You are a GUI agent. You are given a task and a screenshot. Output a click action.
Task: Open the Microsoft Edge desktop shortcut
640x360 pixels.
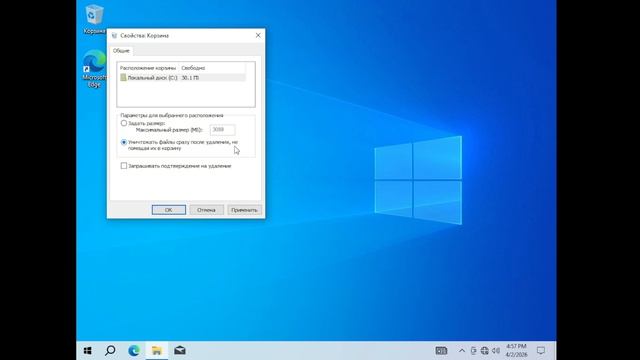click(94, 69)
